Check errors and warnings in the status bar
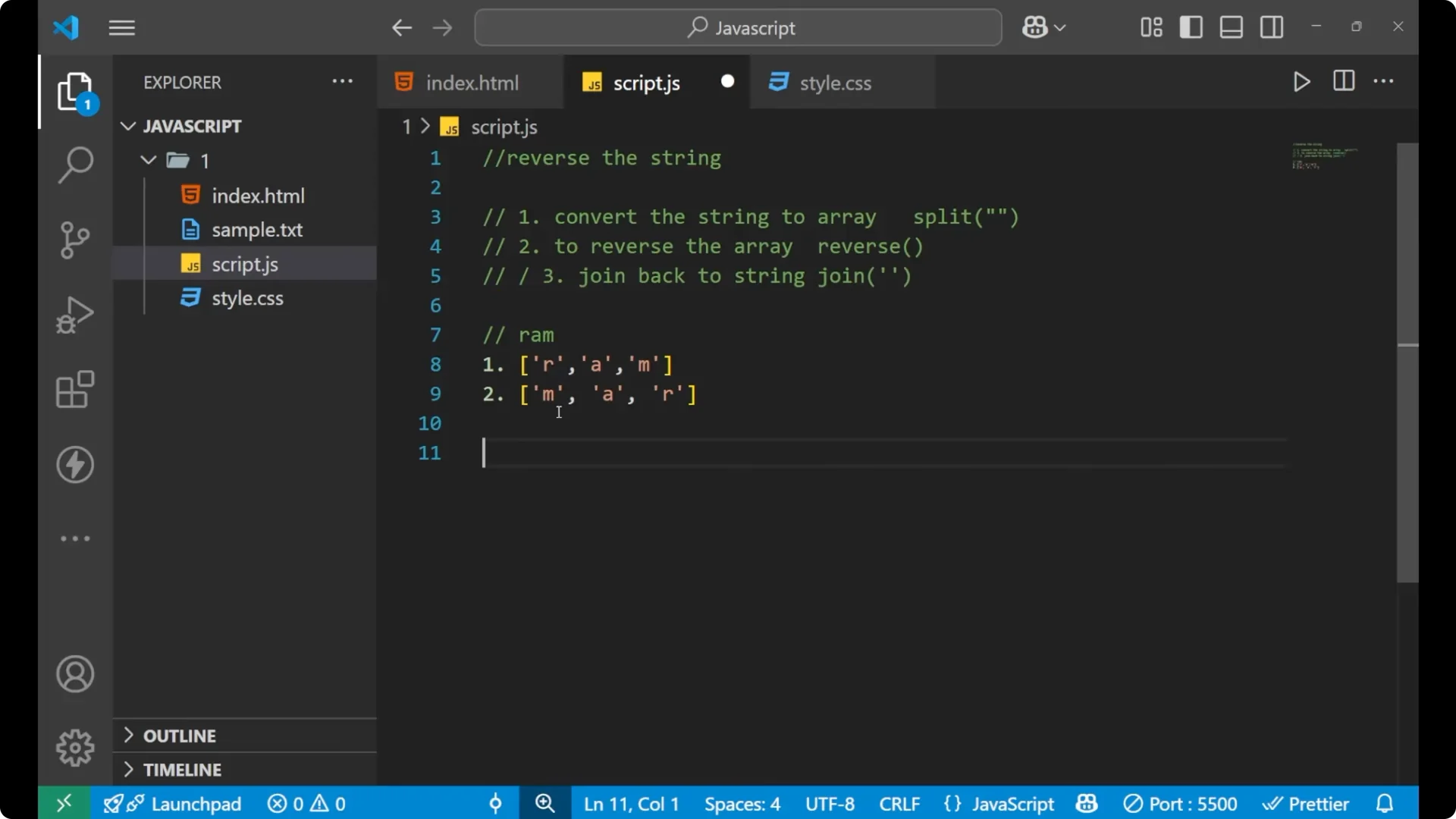This screenshot has height=819, width=1456. tap(306, 803)
